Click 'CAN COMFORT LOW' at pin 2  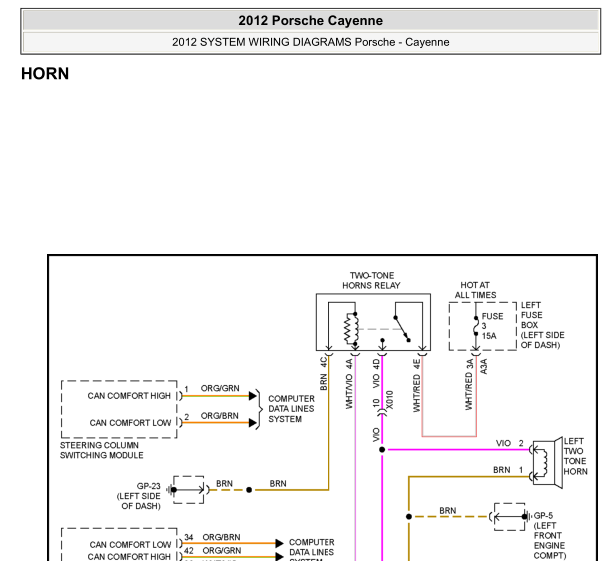click(x=130, y=423)
